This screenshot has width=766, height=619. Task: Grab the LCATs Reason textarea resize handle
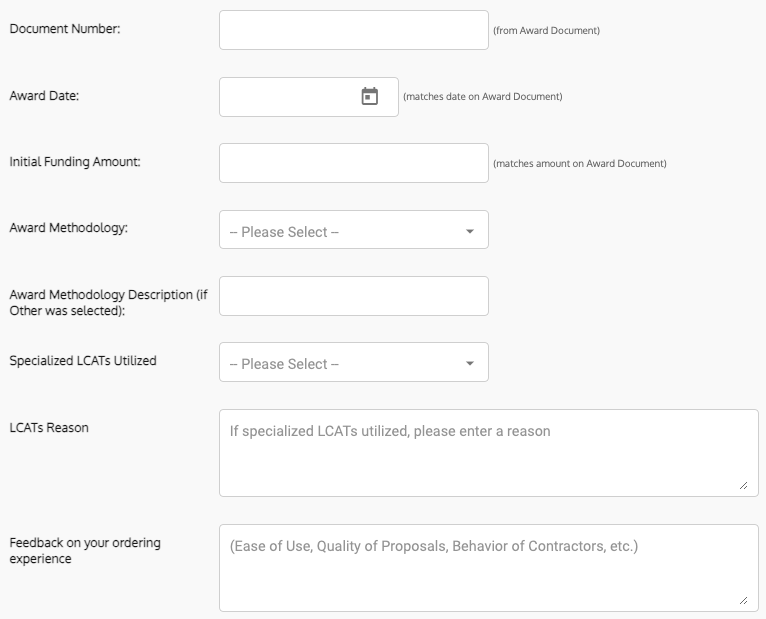tap(744, 485)
